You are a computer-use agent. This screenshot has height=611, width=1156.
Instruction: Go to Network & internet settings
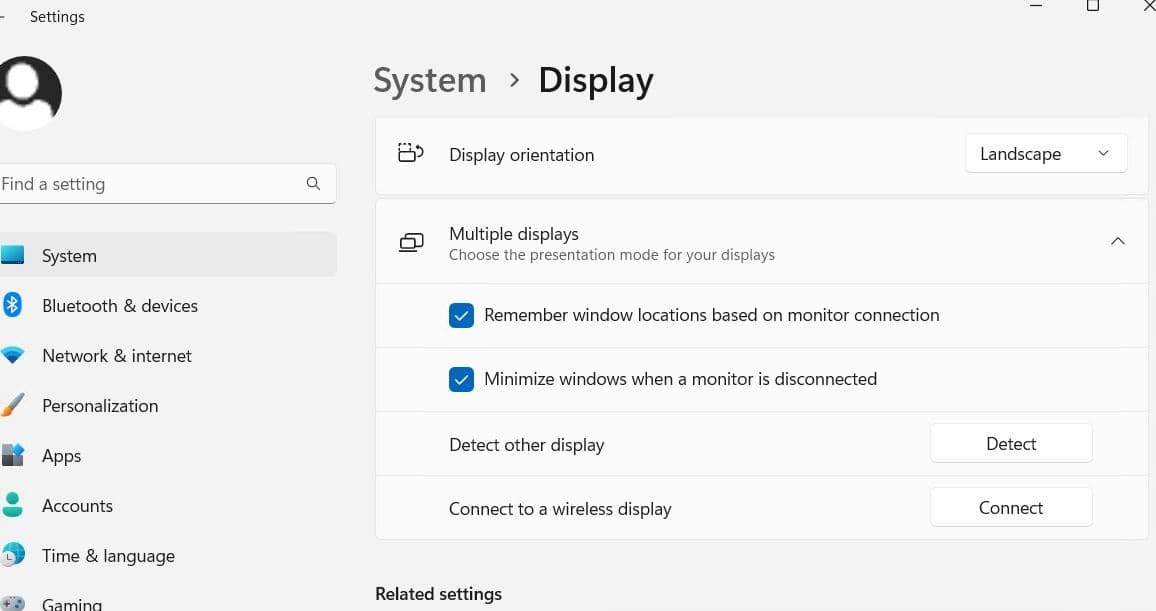pos(168,355)
